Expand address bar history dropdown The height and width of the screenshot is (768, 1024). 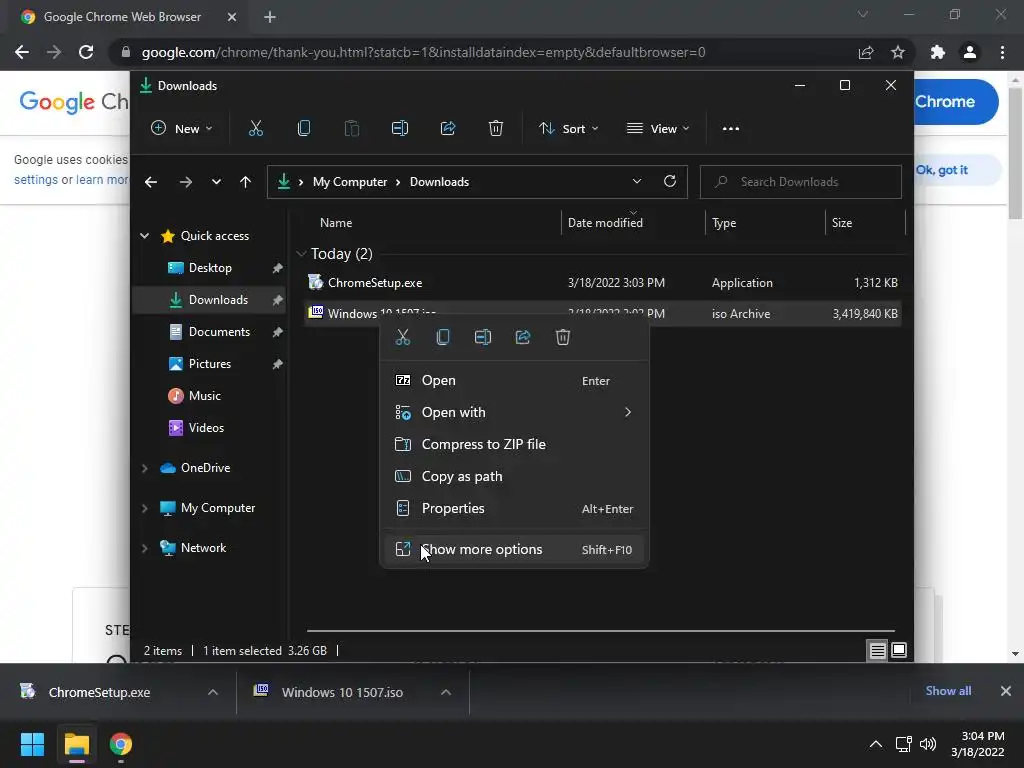point(637,181)
